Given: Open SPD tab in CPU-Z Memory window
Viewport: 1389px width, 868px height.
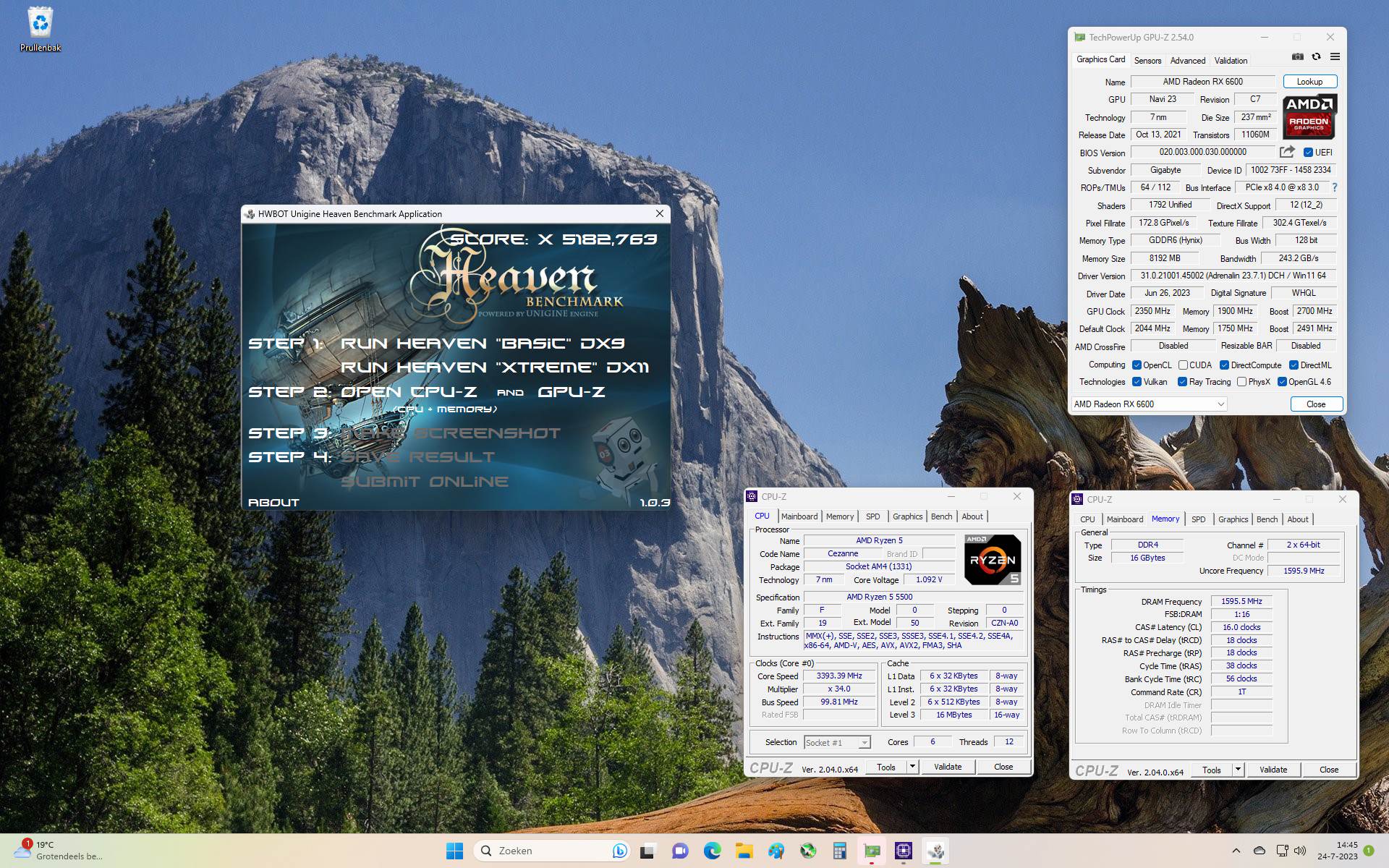Looking at the screenshot, I should coord(1198,519).
